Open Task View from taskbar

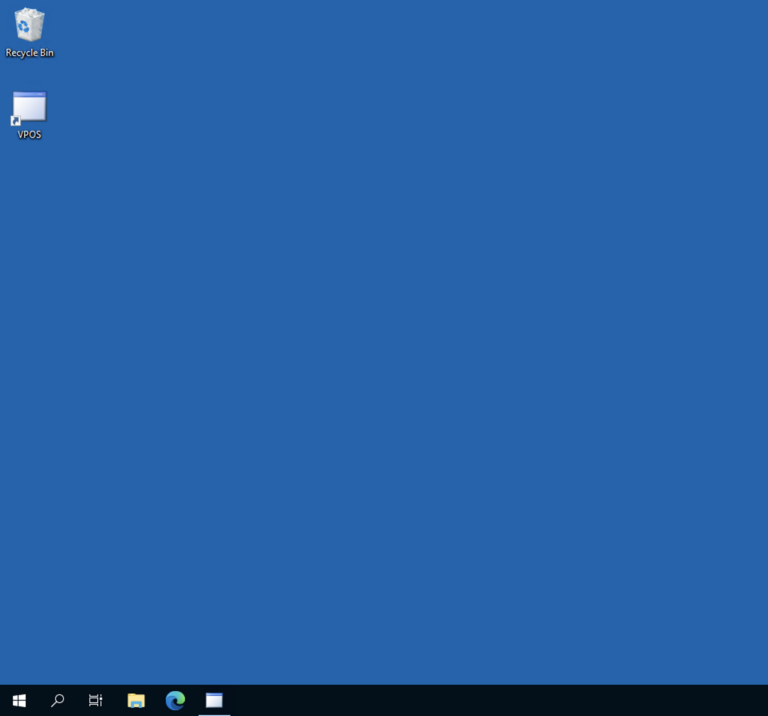point(96,700)
